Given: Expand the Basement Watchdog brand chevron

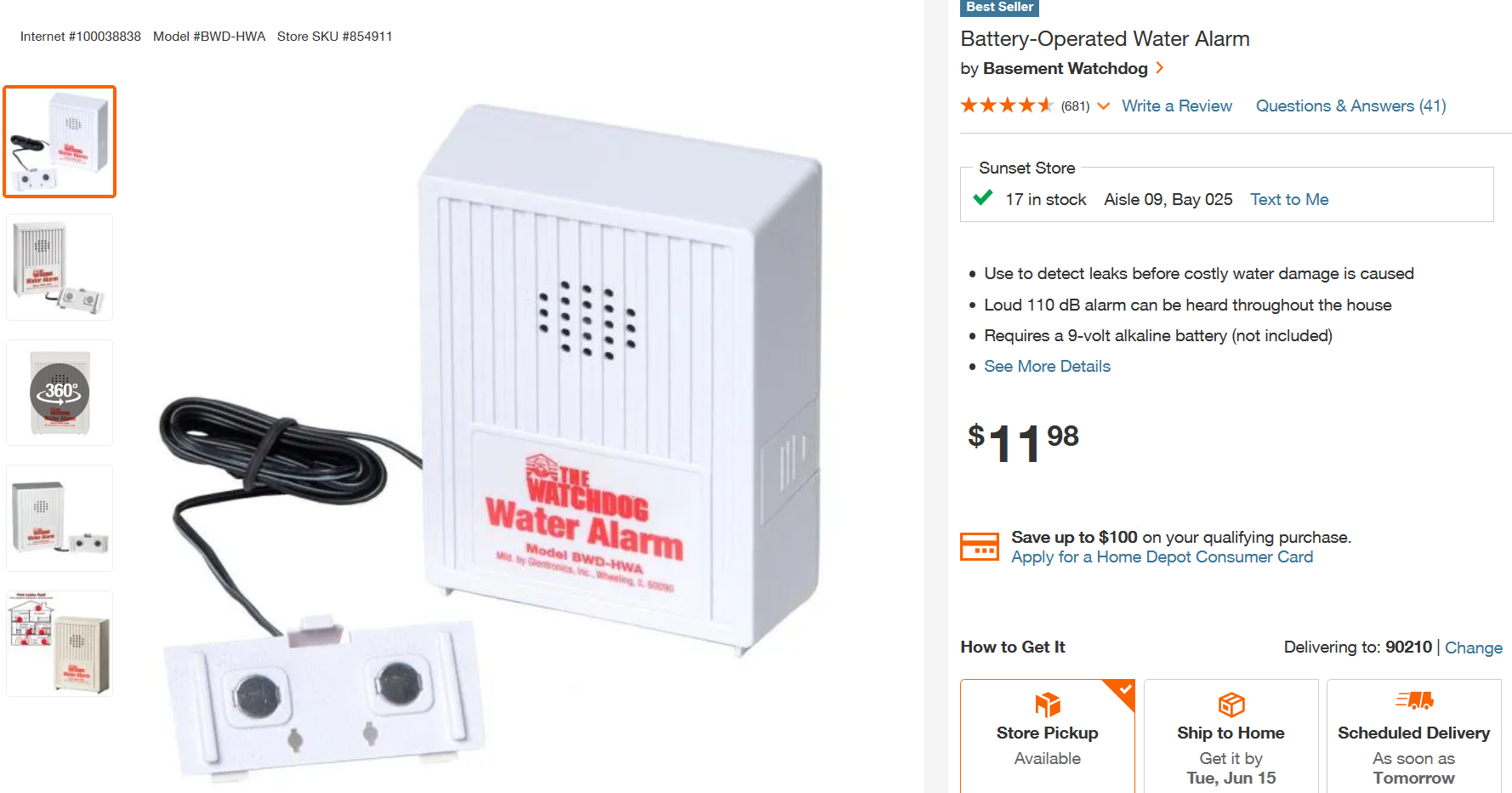Looking at the screenshot, I should (x=1160, y=68).
